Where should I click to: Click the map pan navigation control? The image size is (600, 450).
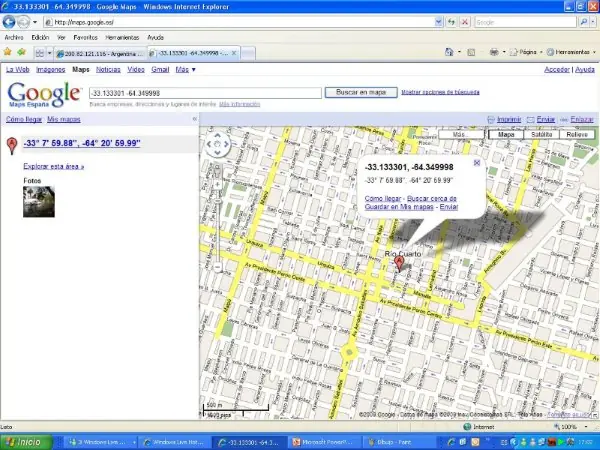(217, 144)
